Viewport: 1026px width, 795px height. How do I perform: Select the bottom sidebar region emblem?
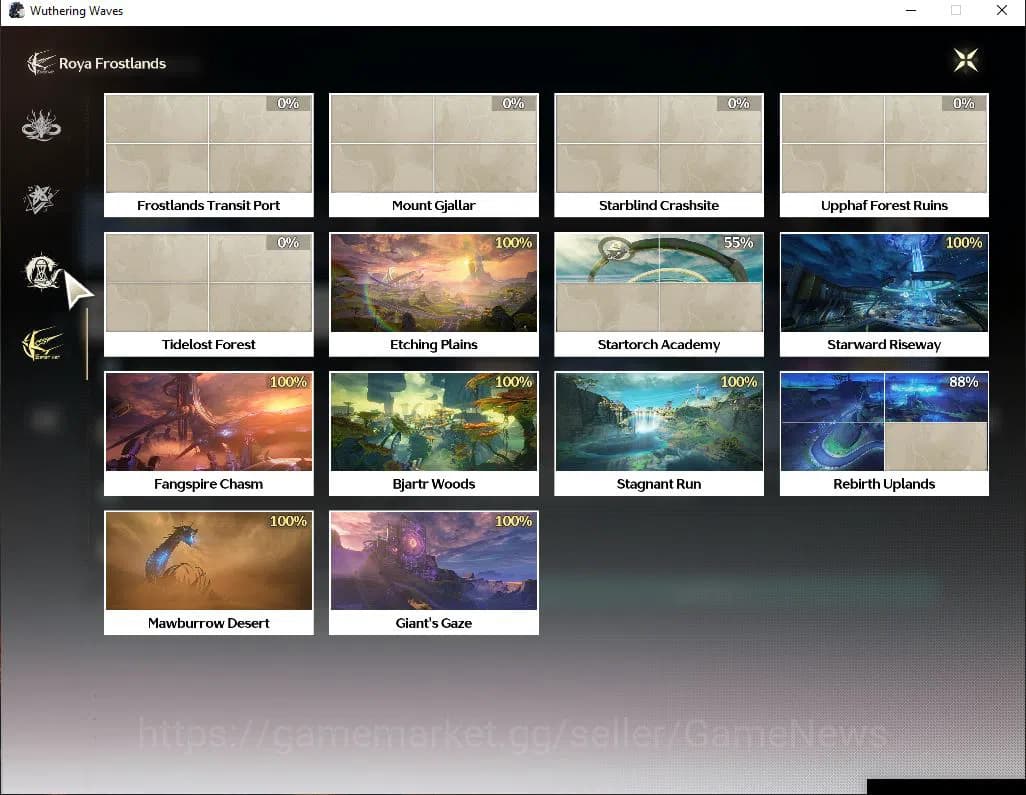point(42,345)
